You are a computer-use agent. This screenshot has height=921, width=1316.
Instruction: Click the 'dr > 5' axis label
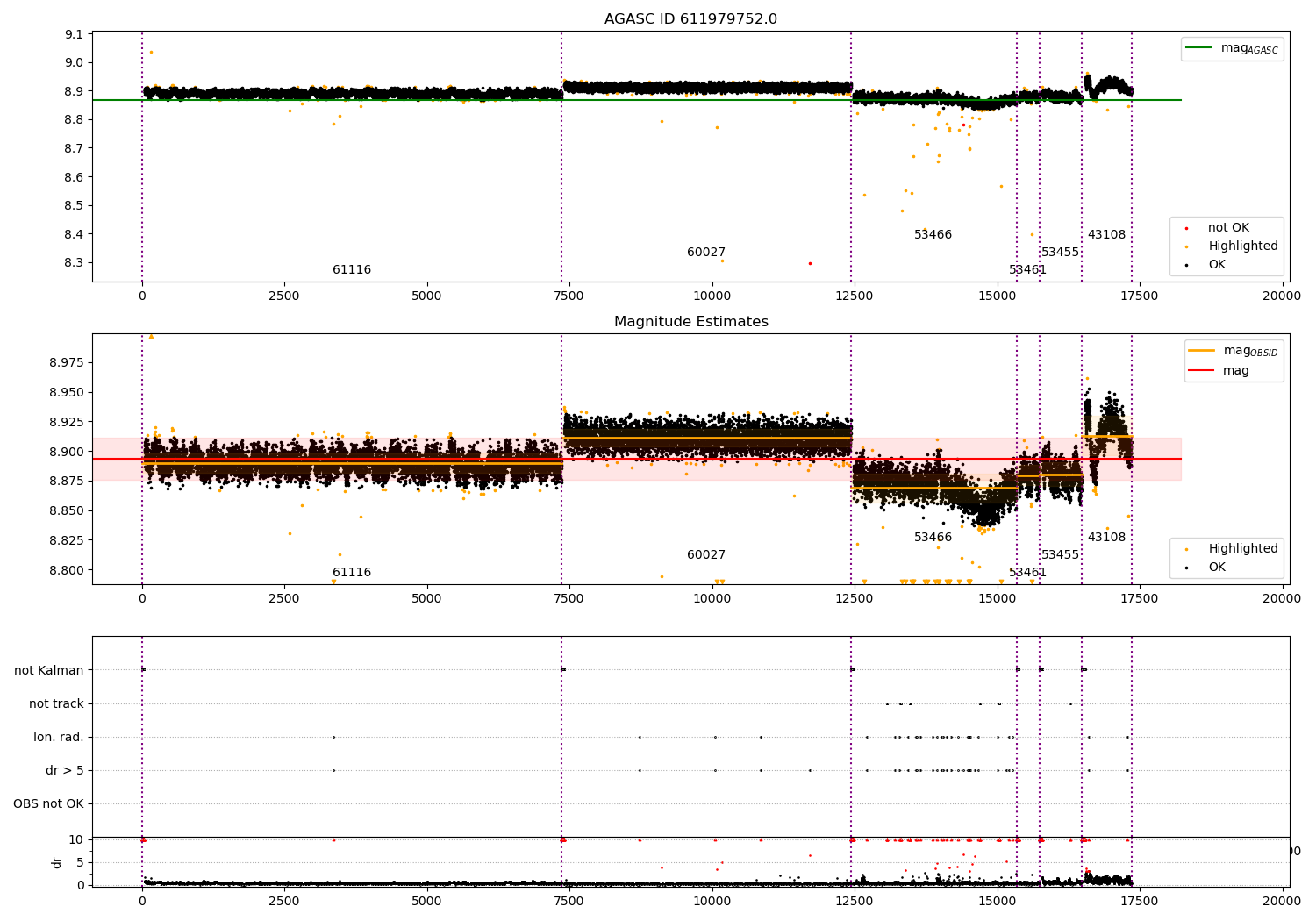pyautogui.click(x=65, y=771)
